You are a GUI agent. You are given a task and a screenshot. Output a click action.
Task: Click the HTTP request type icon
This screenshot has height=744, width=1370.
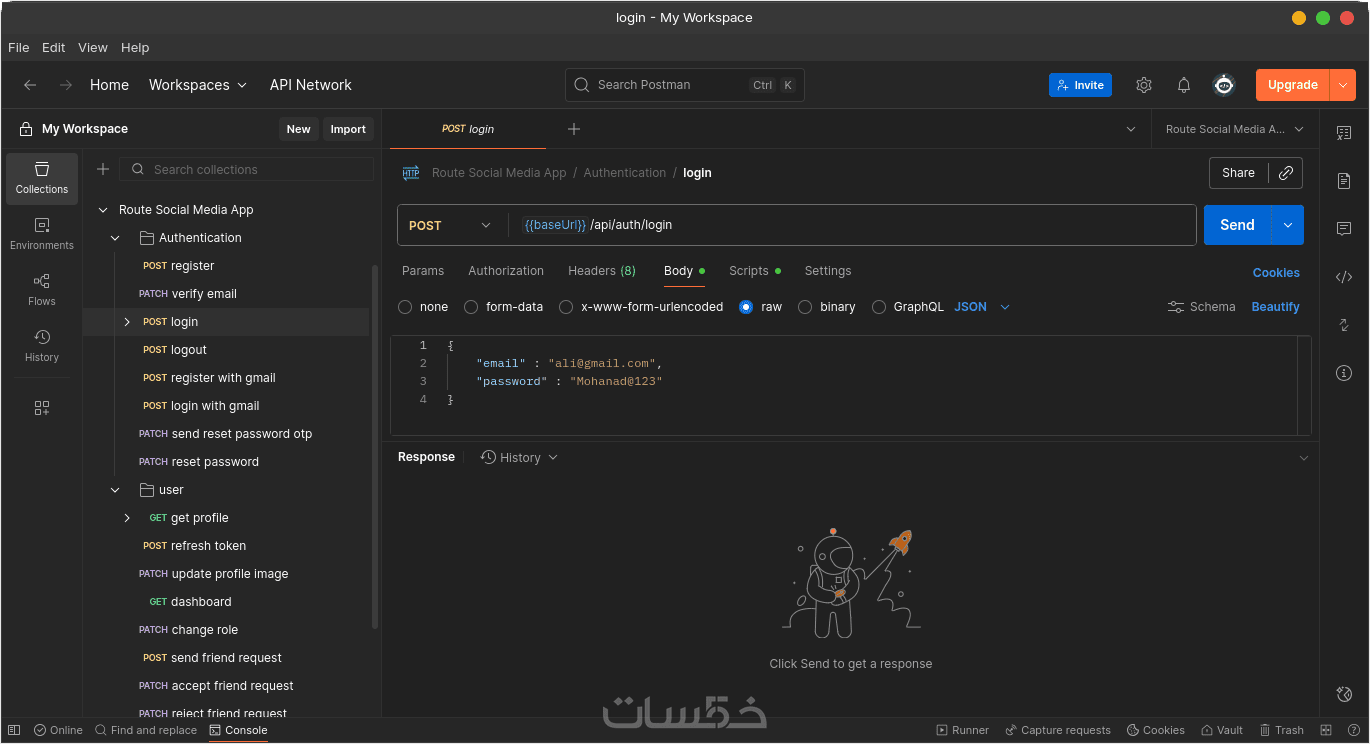411,173
